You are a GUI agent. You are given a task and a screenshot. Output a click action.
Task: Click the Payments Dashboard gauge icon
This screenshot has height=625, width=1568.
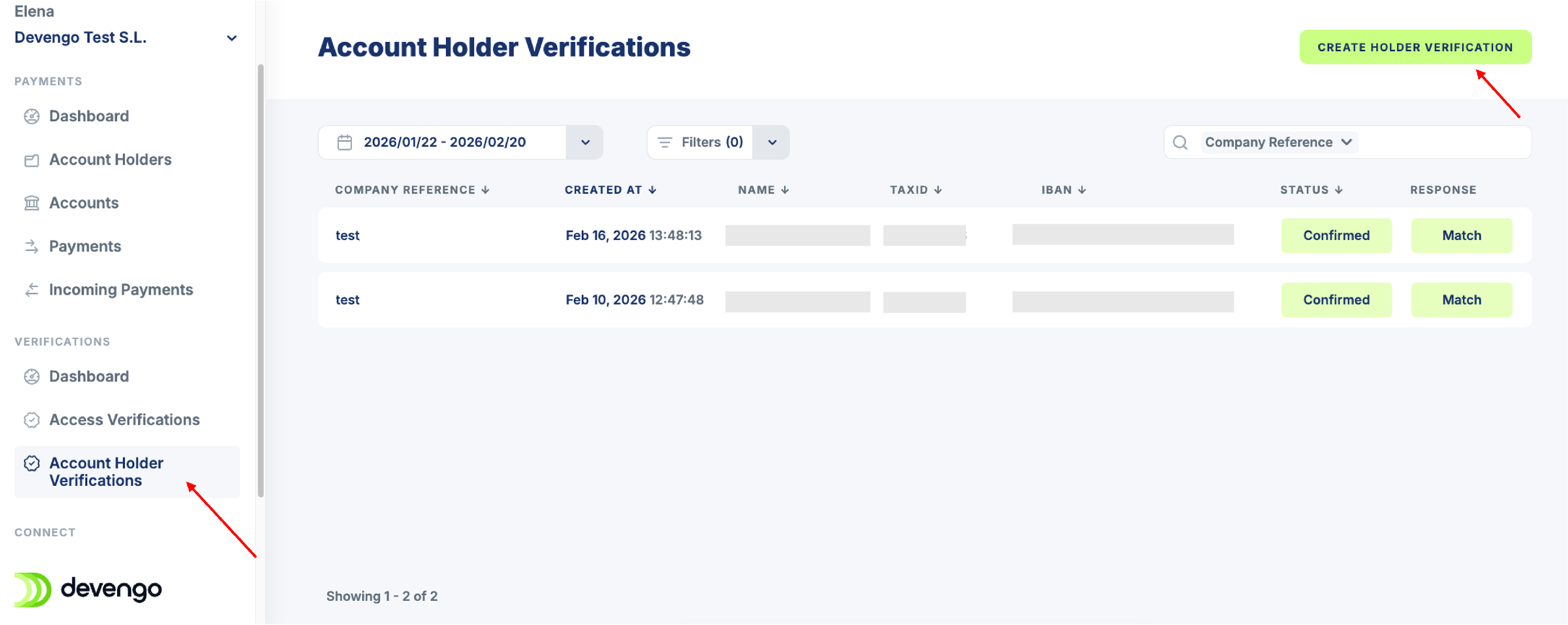pos(32,116)
